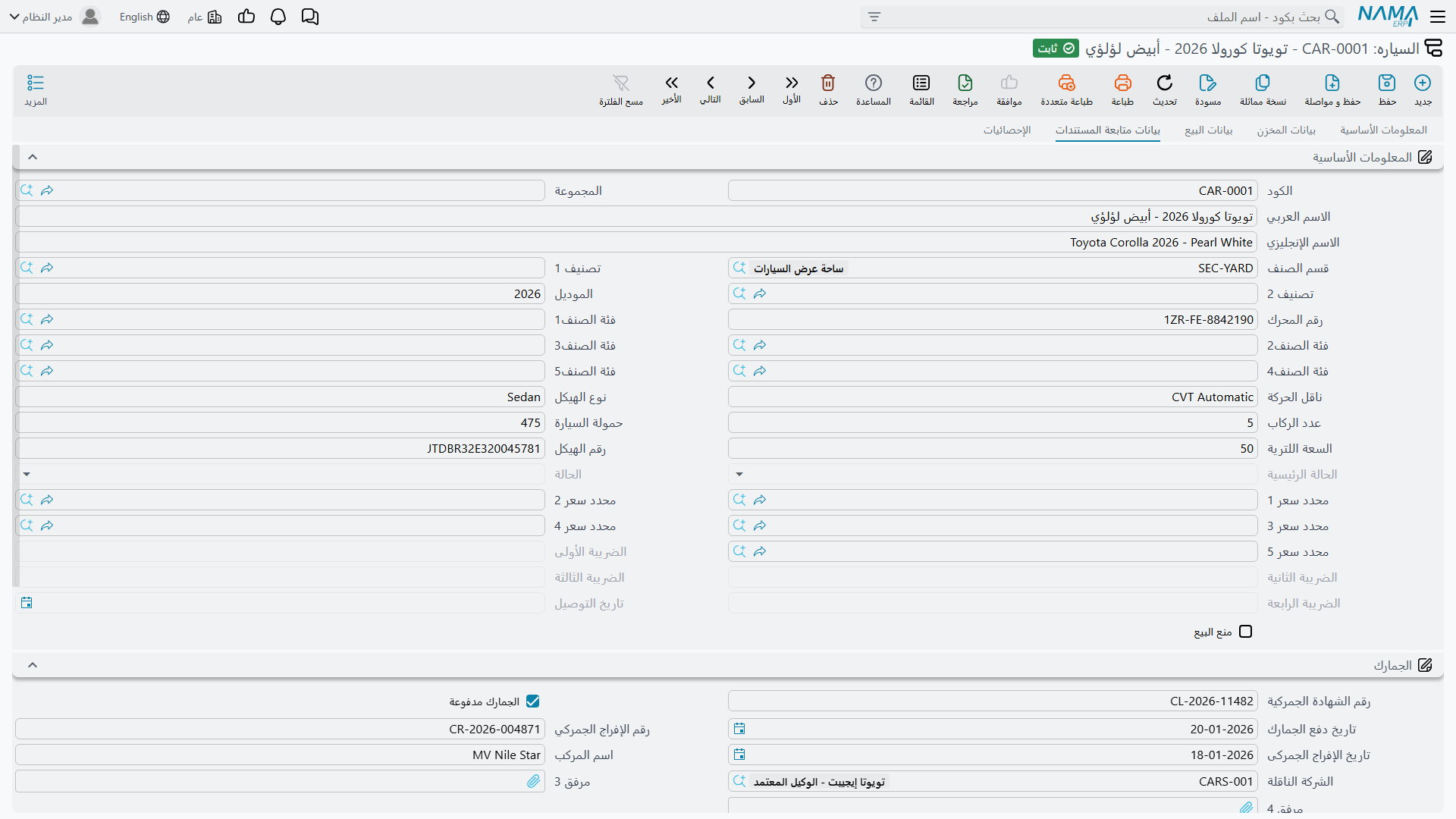This screenshot has height=819, width=1456.
Task: Click حفظ و مواصله (Save and continue)
Action: pos(1332,83)
